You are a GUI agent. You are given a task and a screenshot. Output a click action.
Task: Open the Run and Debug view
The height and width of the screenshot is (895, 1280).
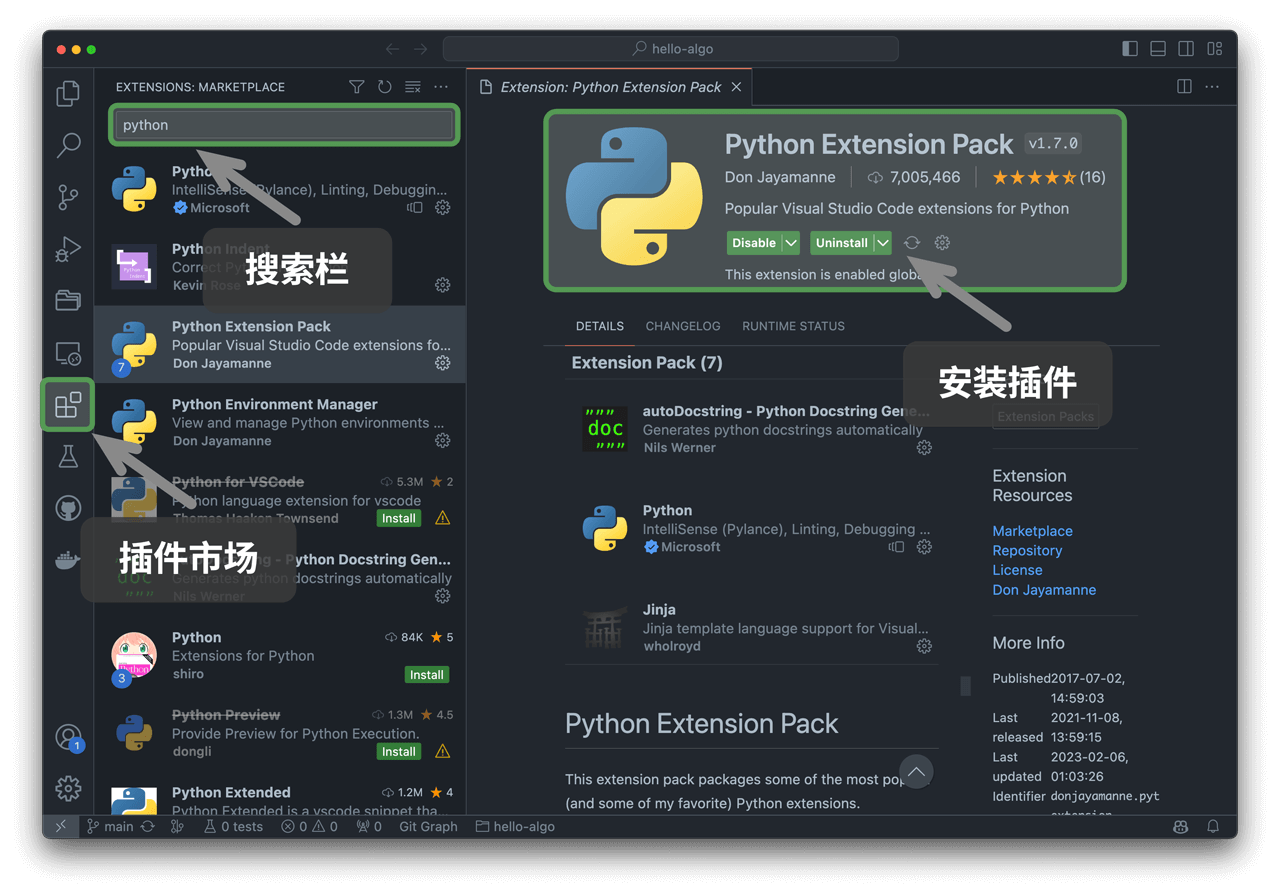point(68,249)
